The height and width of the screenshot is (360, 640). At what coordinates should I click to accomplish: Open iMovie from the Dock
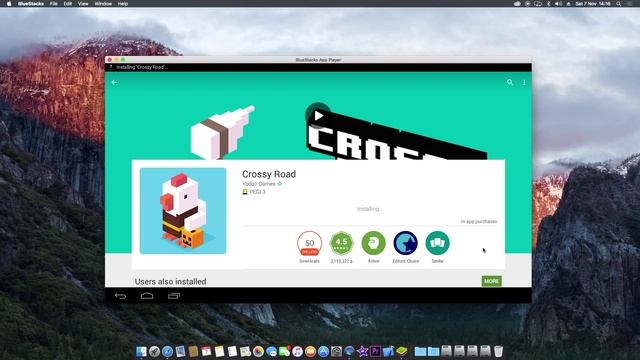pos(362,351)
